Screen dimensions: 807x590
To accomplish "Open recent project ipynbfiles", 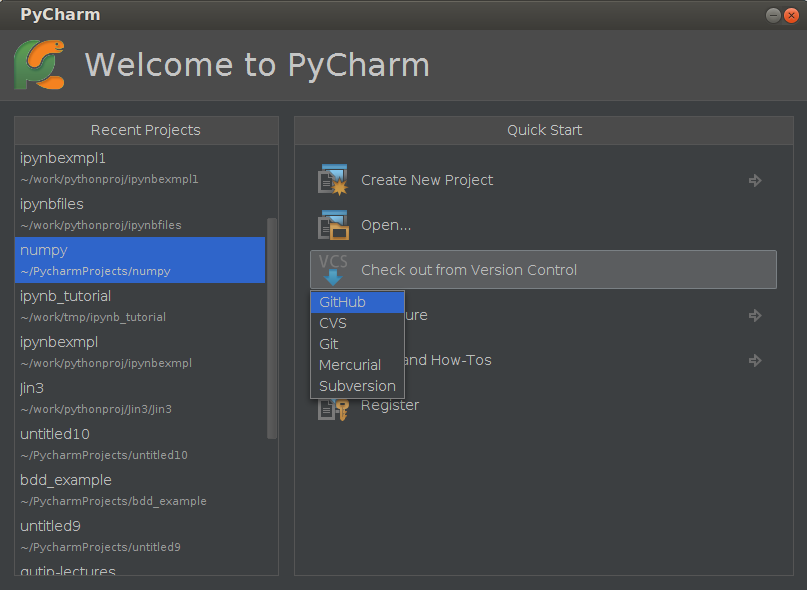I will click(x=140, y=214).
